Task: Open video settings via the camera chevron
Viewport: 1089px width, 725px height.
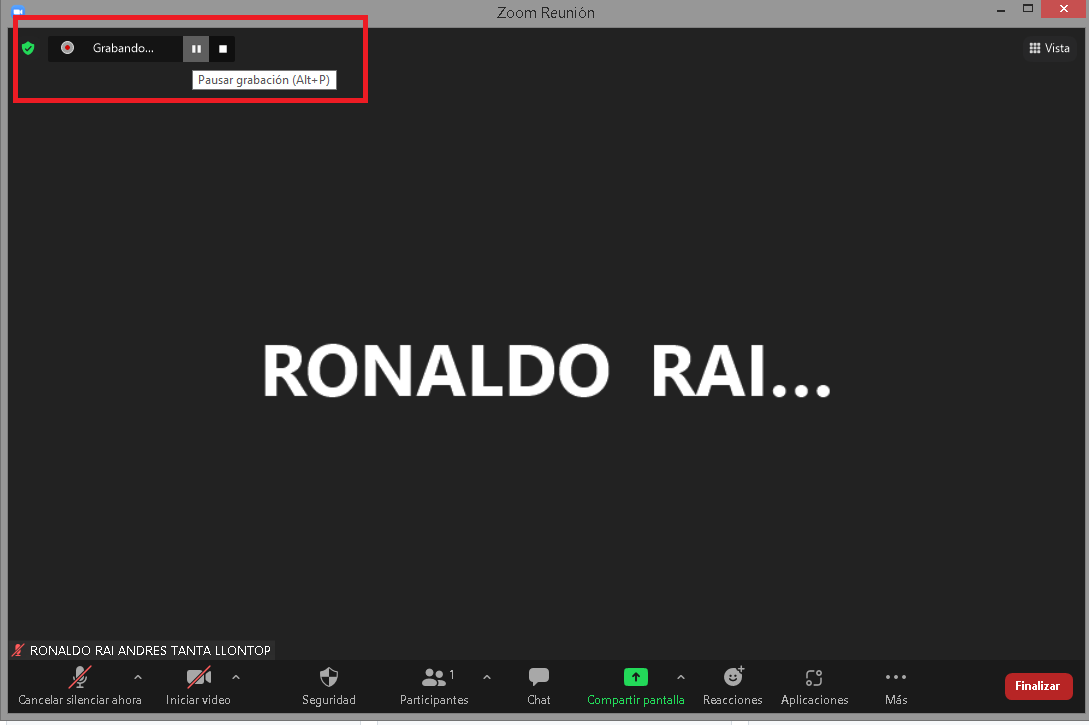Action: [x=236, y=678]
